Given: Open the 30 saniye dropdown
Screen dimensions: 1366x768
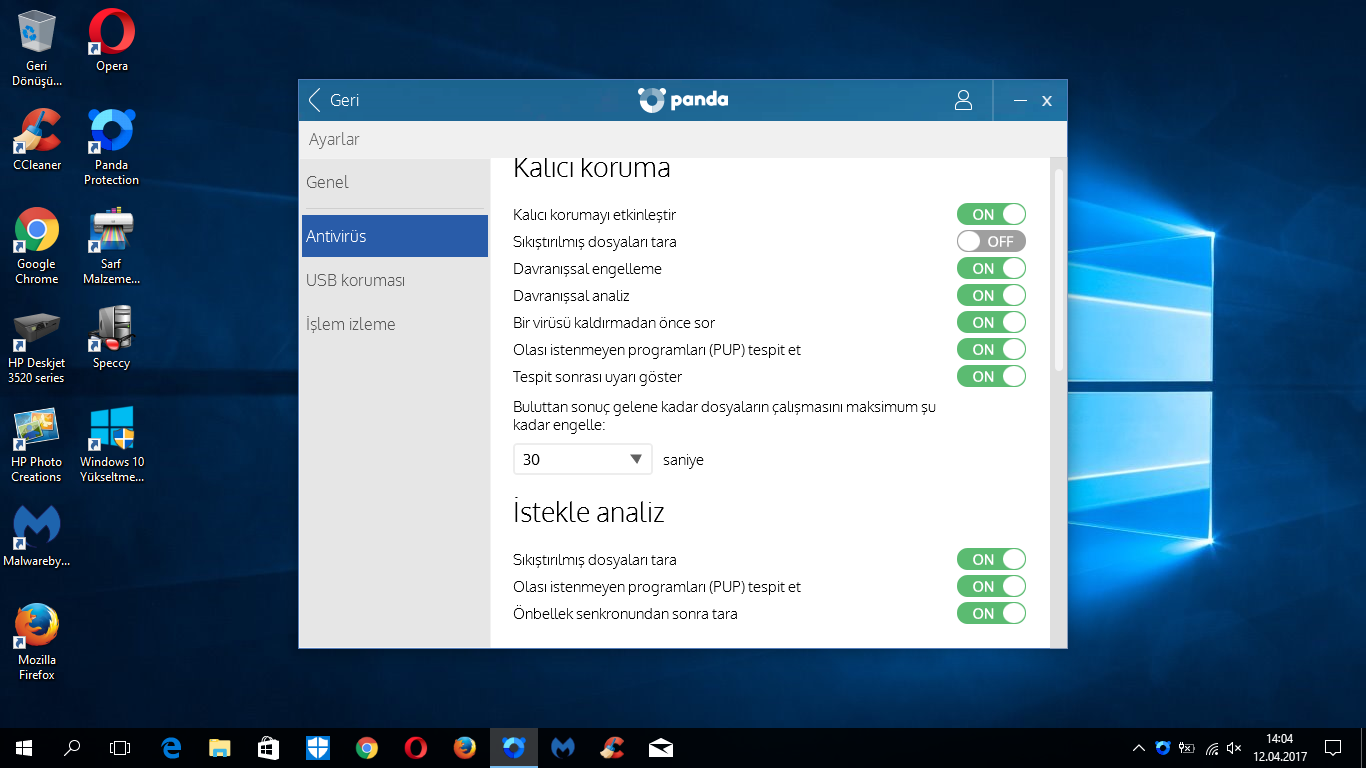Looking at the screenshot, I should point(583,459).
